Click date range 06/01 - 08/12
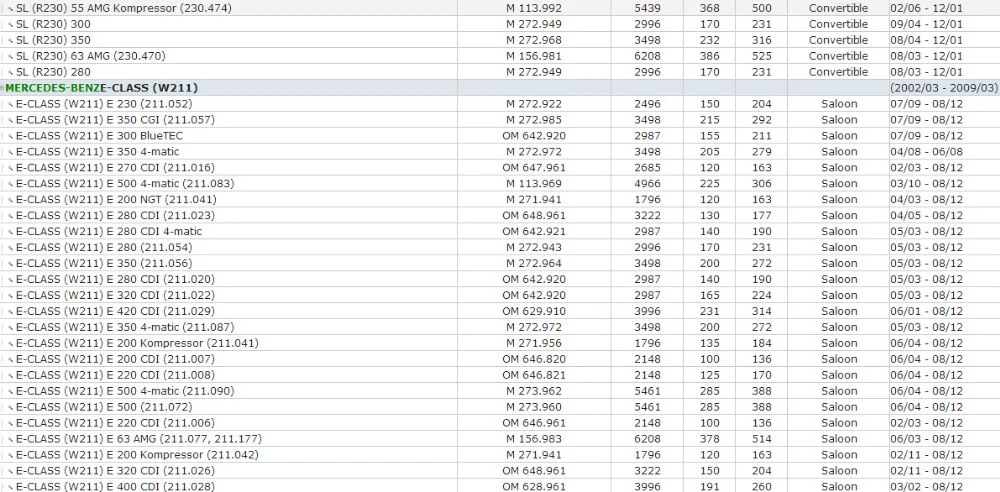 [x=927, y=311]
